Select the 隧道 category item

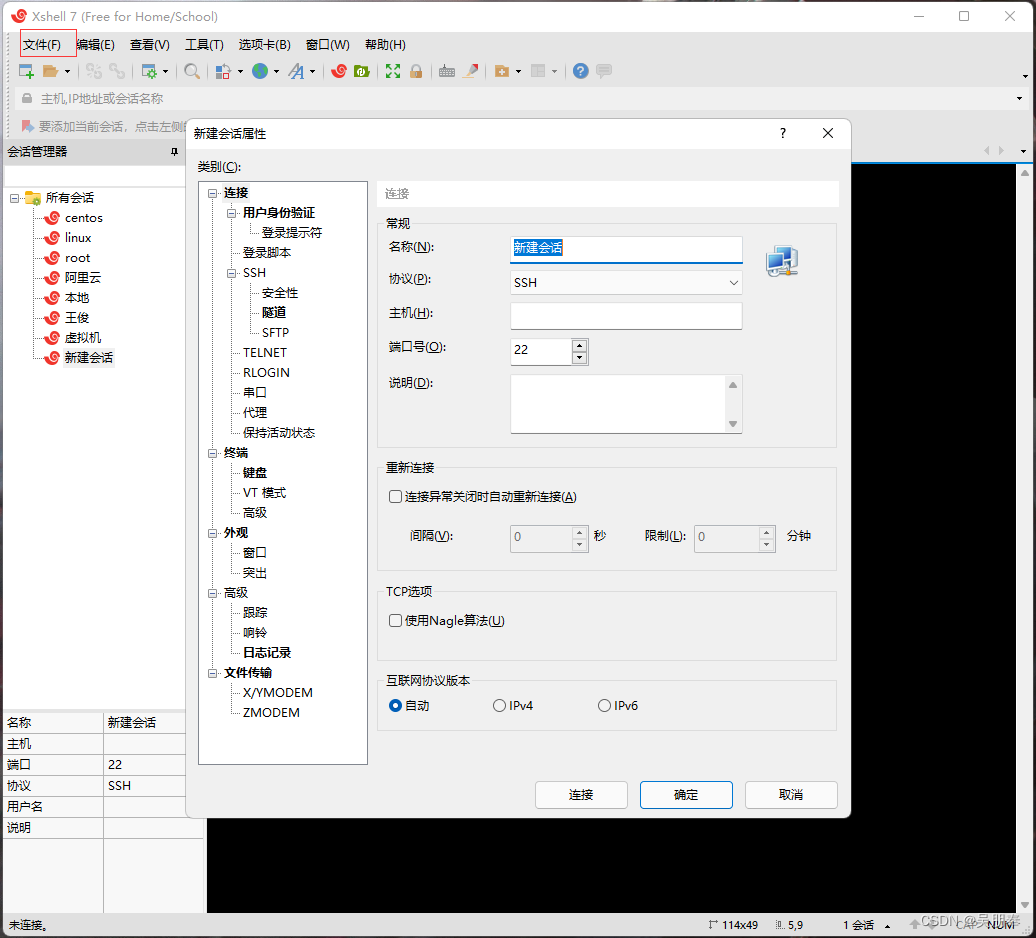pyautogui.click(x=274, y=312)
